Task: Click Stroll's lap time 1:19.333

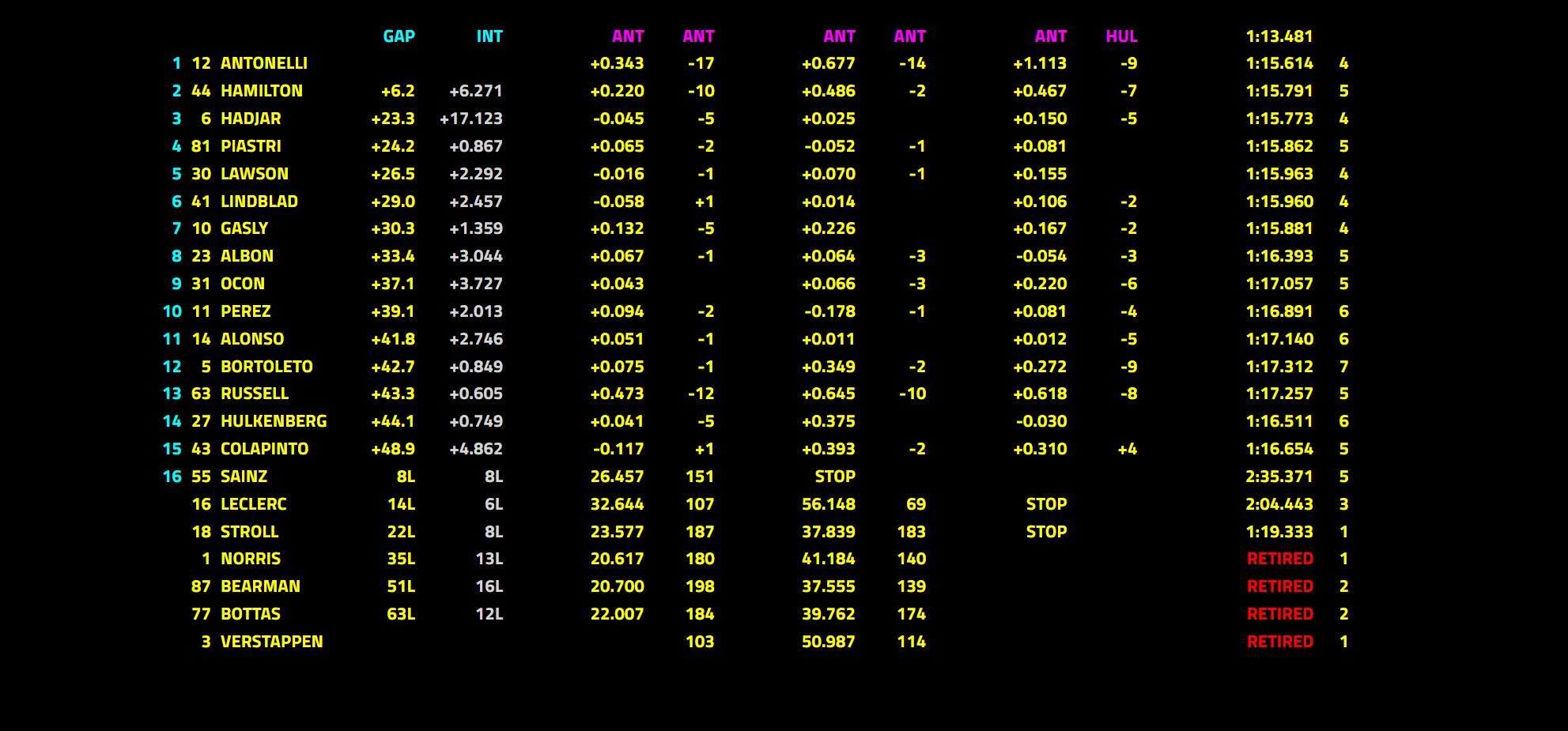Action: pyautogui.click(x=1279, y=532)
